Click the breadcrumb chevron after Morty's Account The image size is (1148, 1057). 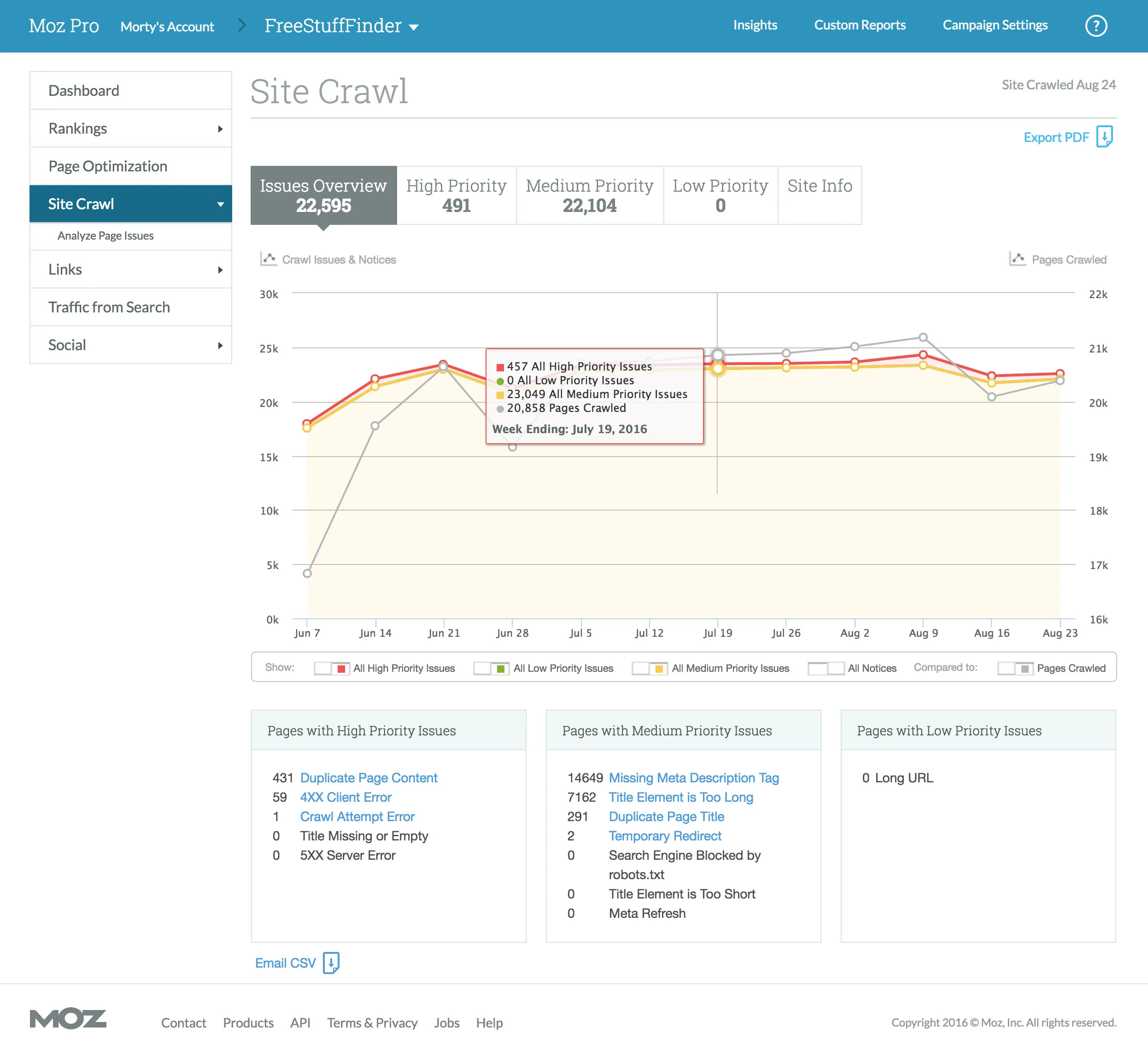tap(242, 25)
